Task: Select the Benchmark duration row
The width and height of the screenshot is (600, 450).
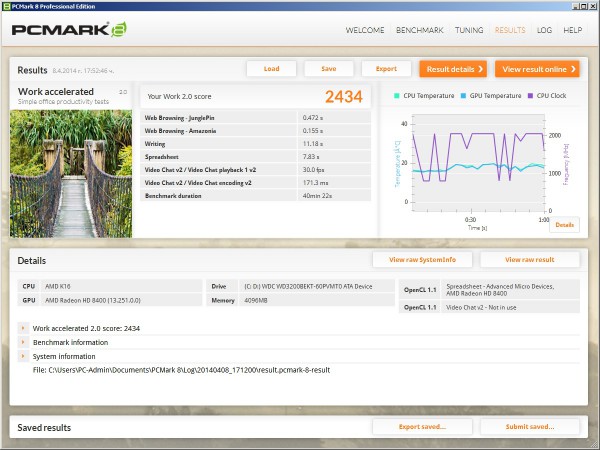Action: pyautogui.click(x=255, y=196)
